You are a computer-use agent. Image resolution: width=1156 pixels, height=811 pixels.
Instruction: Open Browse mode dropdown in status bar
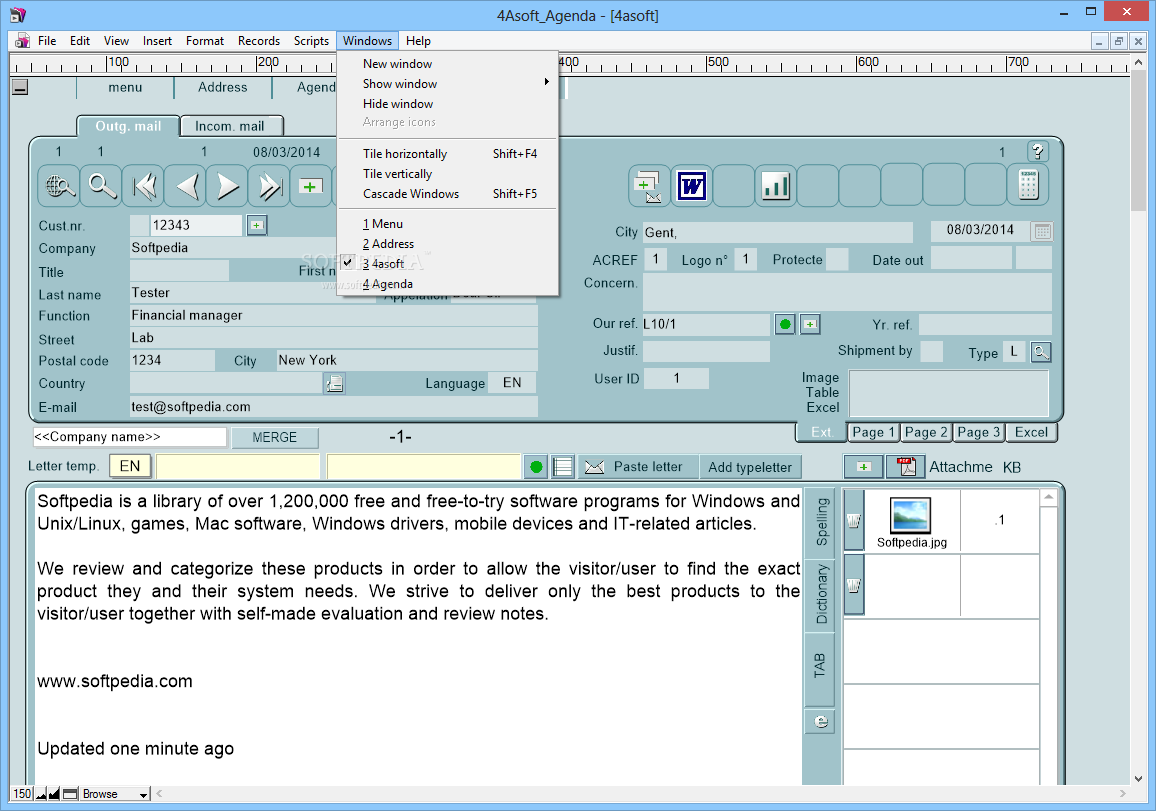point(115,794)
